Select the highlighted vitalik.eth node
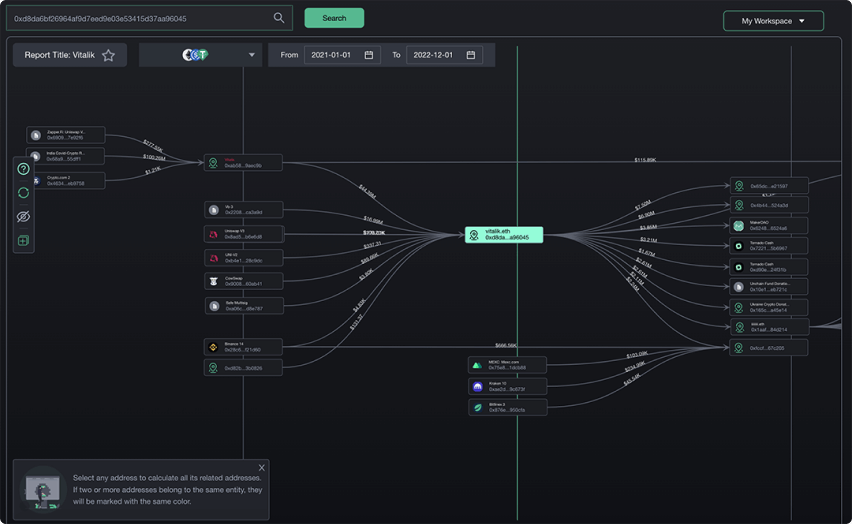Image resolution: width=852 pixels, height=524 pixels. click(504, 234)
